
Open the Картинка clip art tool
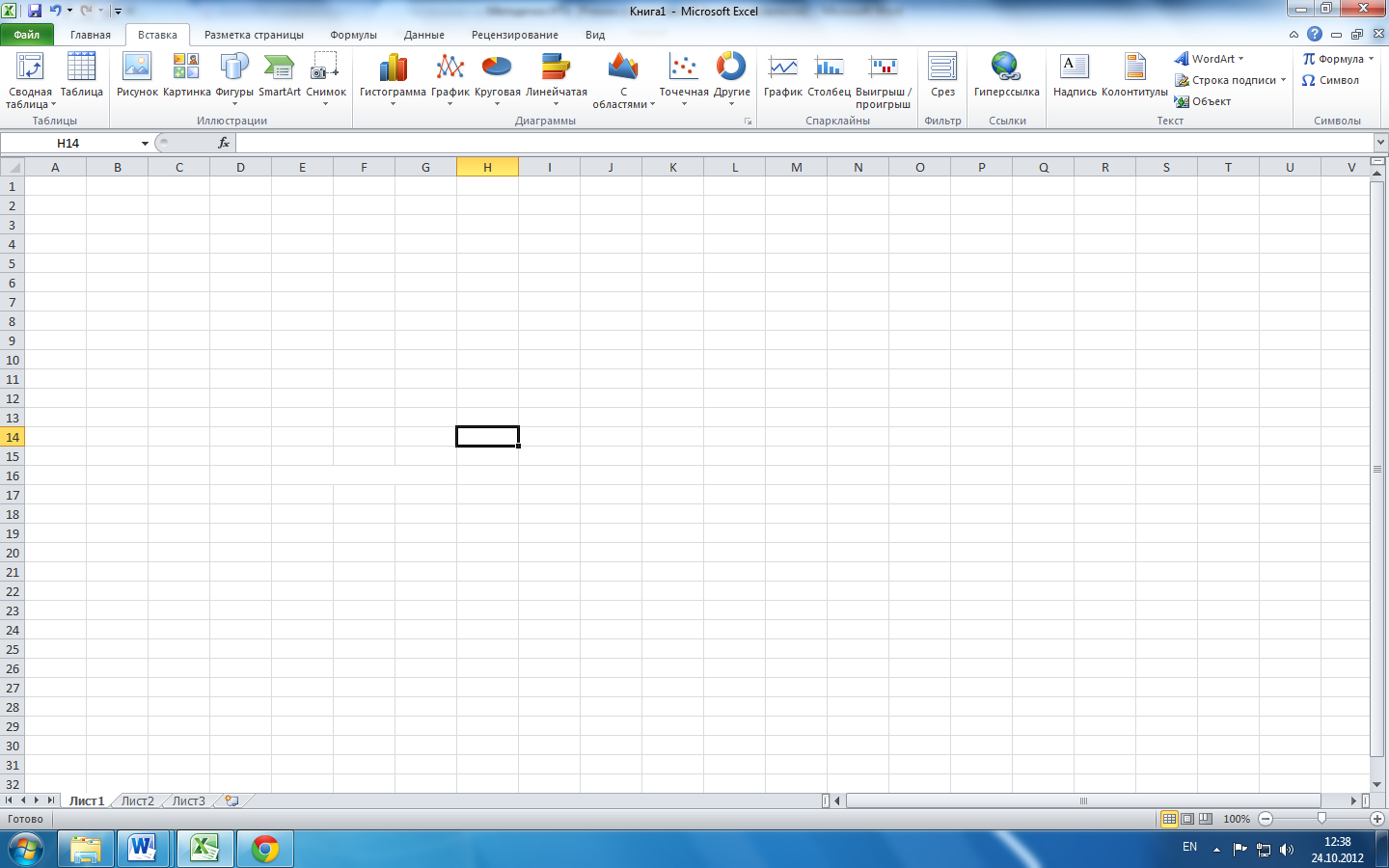pyautogui.click(x=186, y=75)
